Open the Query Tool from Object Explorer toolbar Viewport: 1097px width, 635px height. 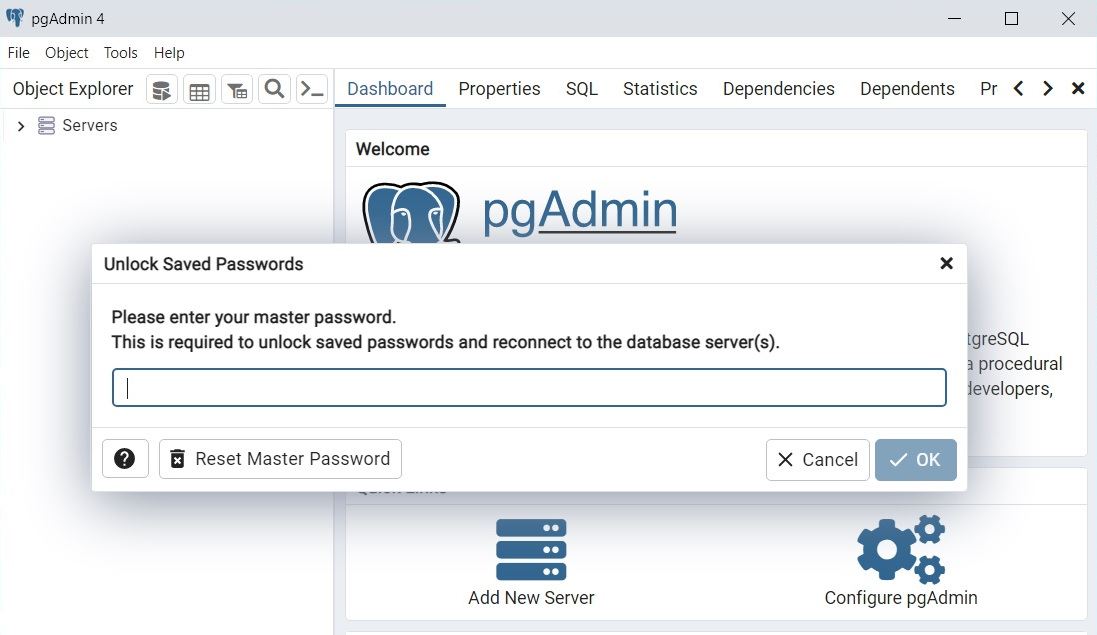pos(162,90)
